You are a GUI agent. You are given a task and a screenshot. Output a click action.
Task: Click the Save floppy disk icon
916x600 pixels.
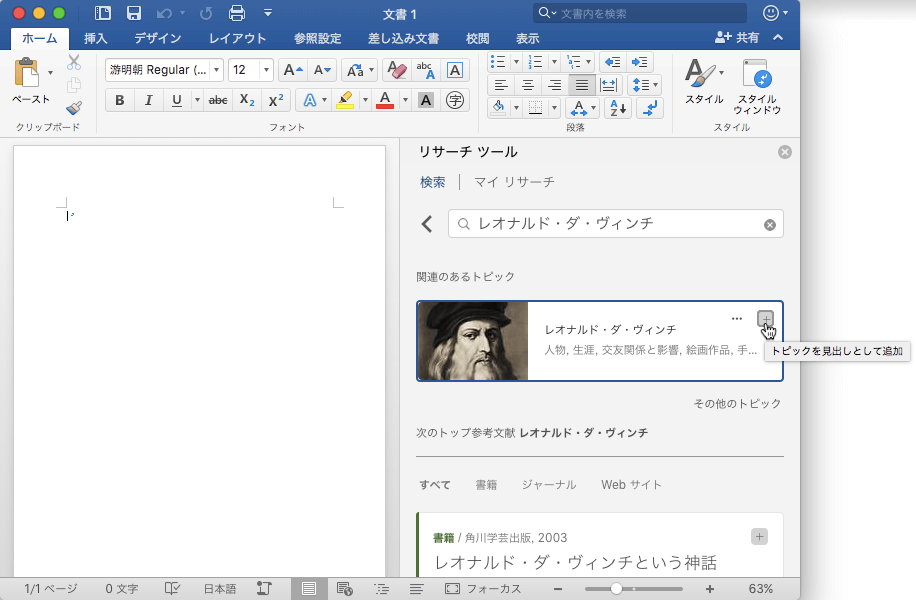[x=133, y=13]
